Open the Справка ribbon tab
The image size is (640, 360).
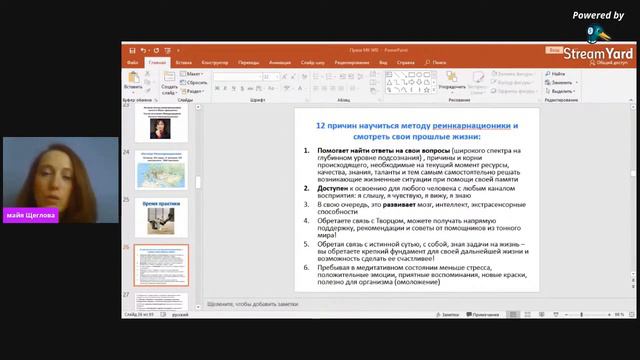(406, 62)
